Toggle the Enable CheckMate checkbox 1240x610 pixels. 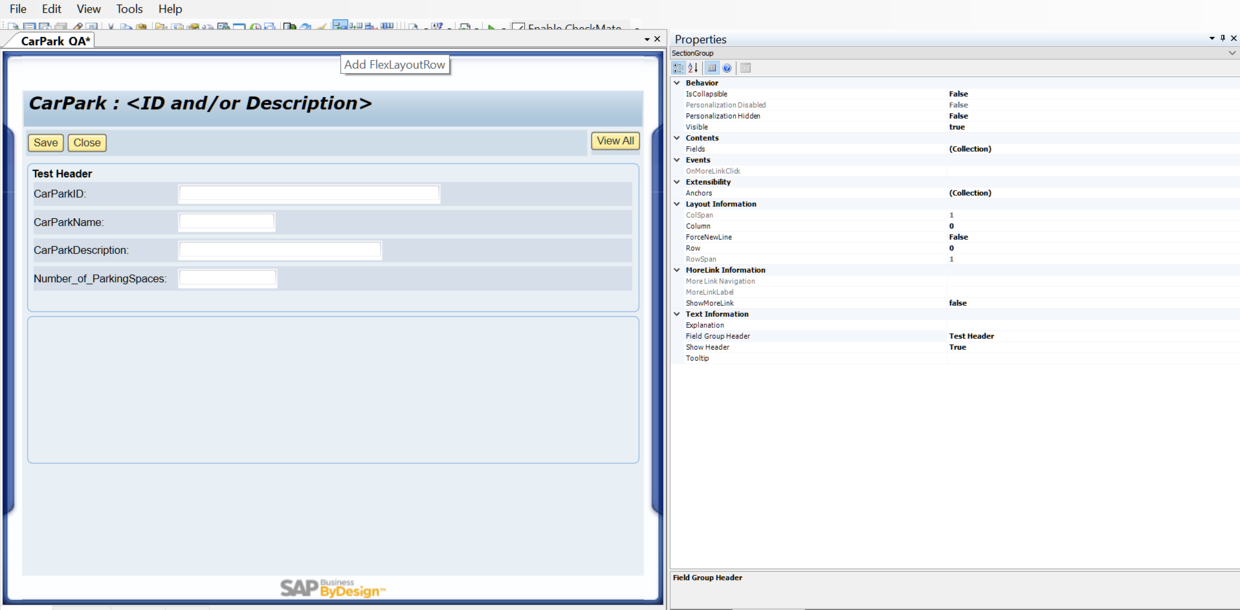518,28
